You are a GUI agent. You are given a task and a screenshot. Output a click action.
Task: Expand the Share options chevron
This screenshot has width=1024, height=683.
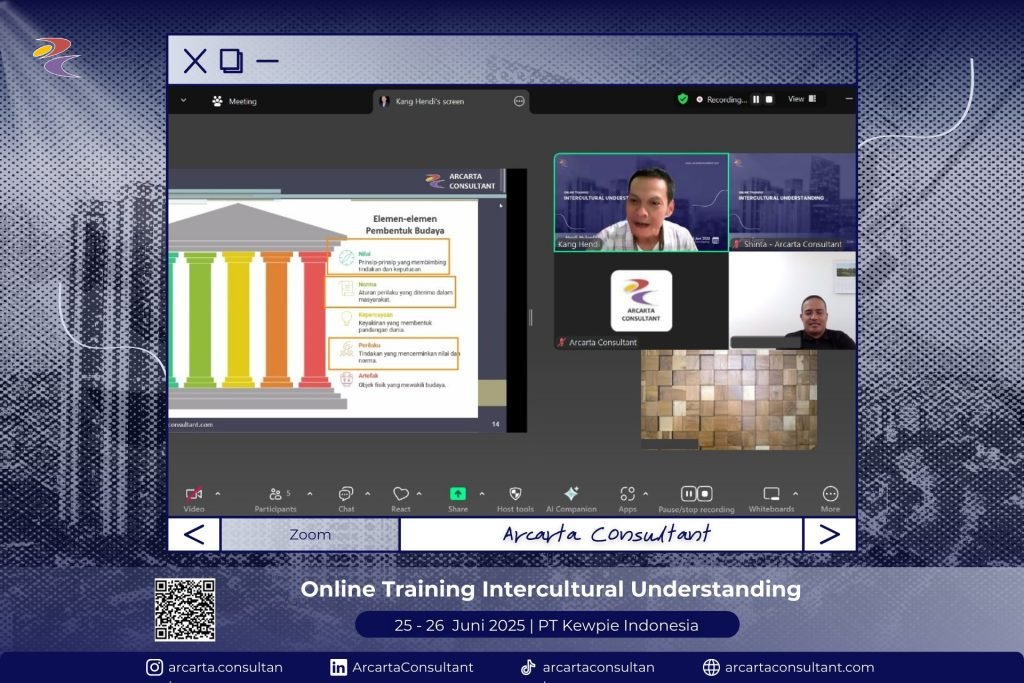[481, 493]
